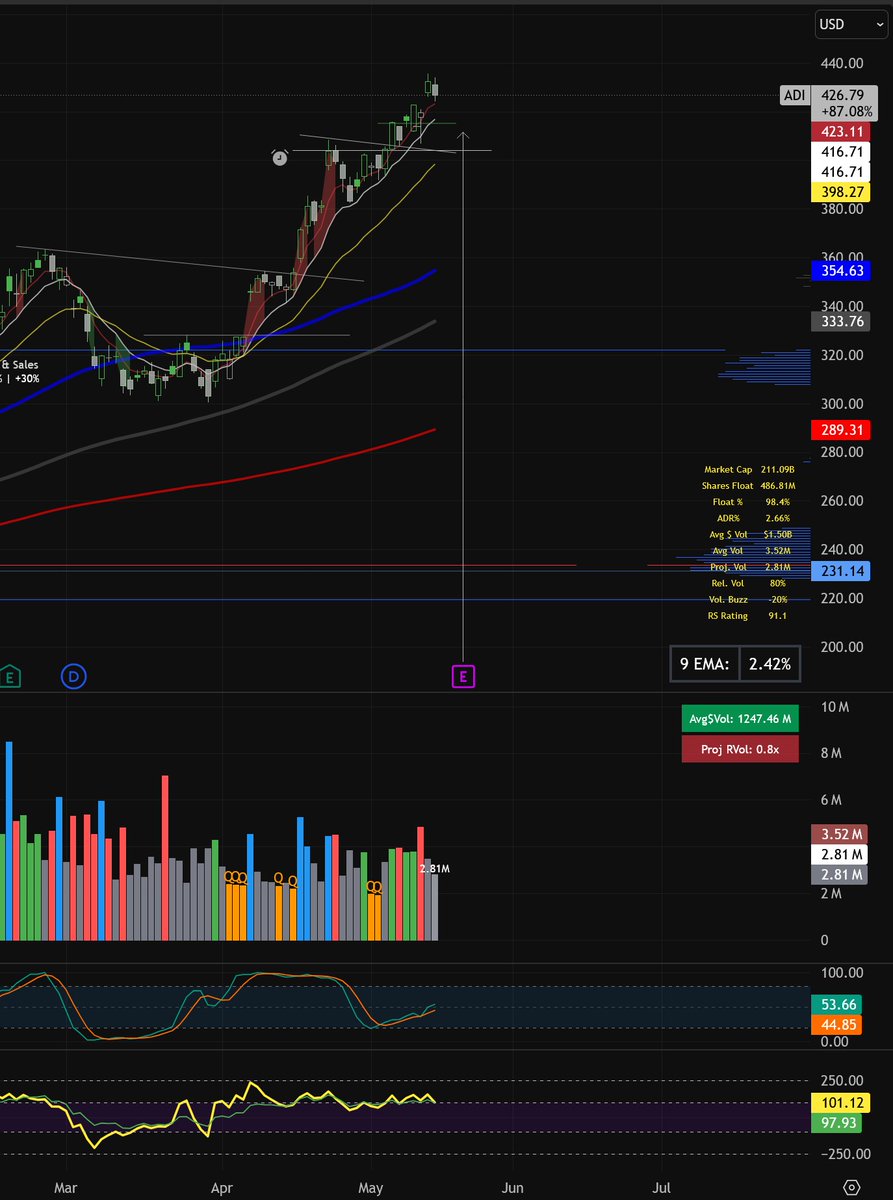Click 340.00 on the price axis
Image resolution: width=893 pixels, height=1200 pixels.
842,306
